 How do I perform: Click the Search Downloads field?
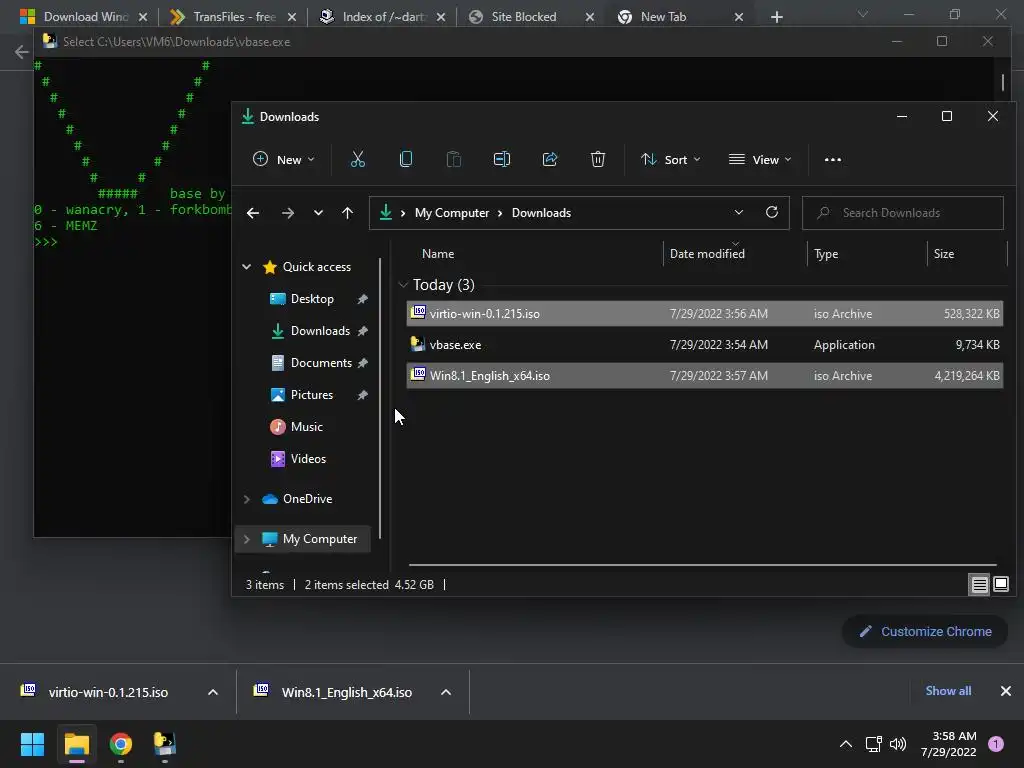click(x=903, y=213)
